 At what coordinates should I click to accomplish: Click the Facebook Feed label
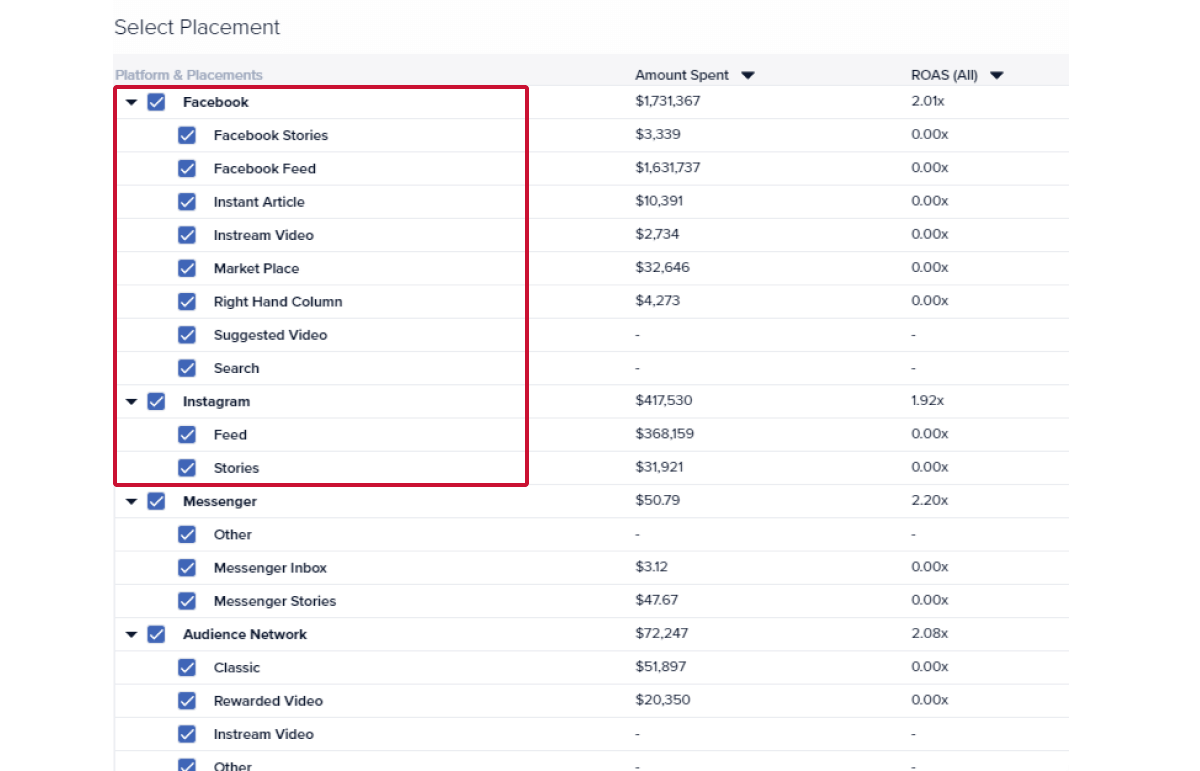click(x=264, y=168)
